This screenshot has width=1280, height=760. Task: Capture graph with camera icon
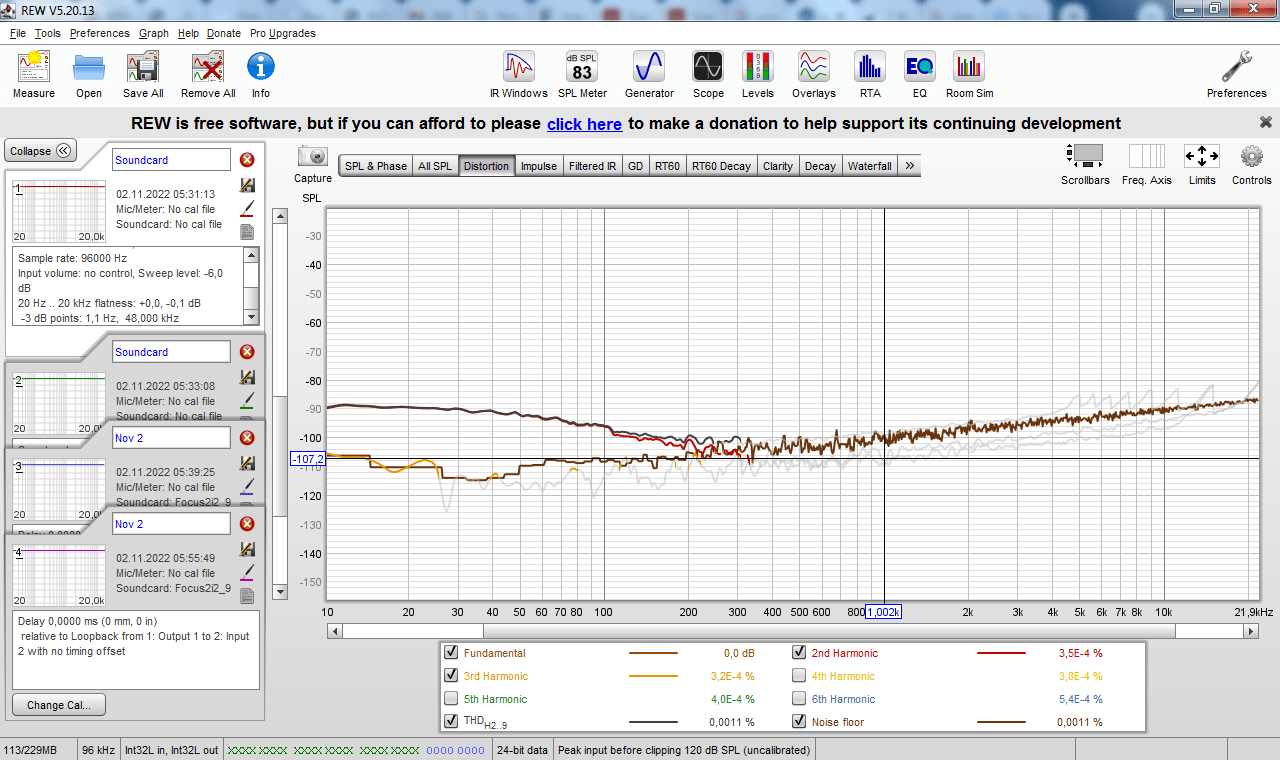313,157
